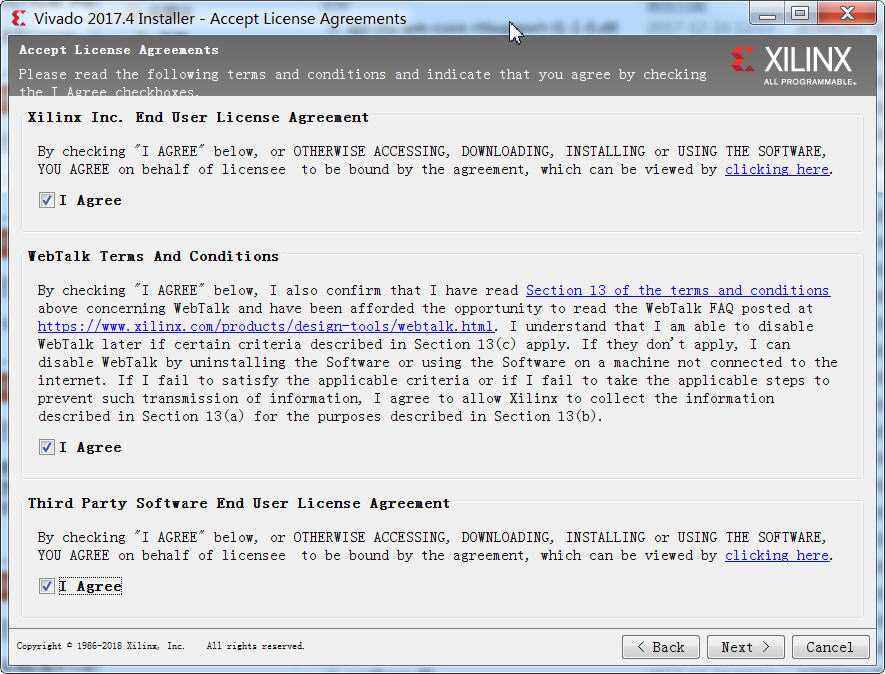
Task: Cancel the Vivado installation
Action: coord(830,647)
